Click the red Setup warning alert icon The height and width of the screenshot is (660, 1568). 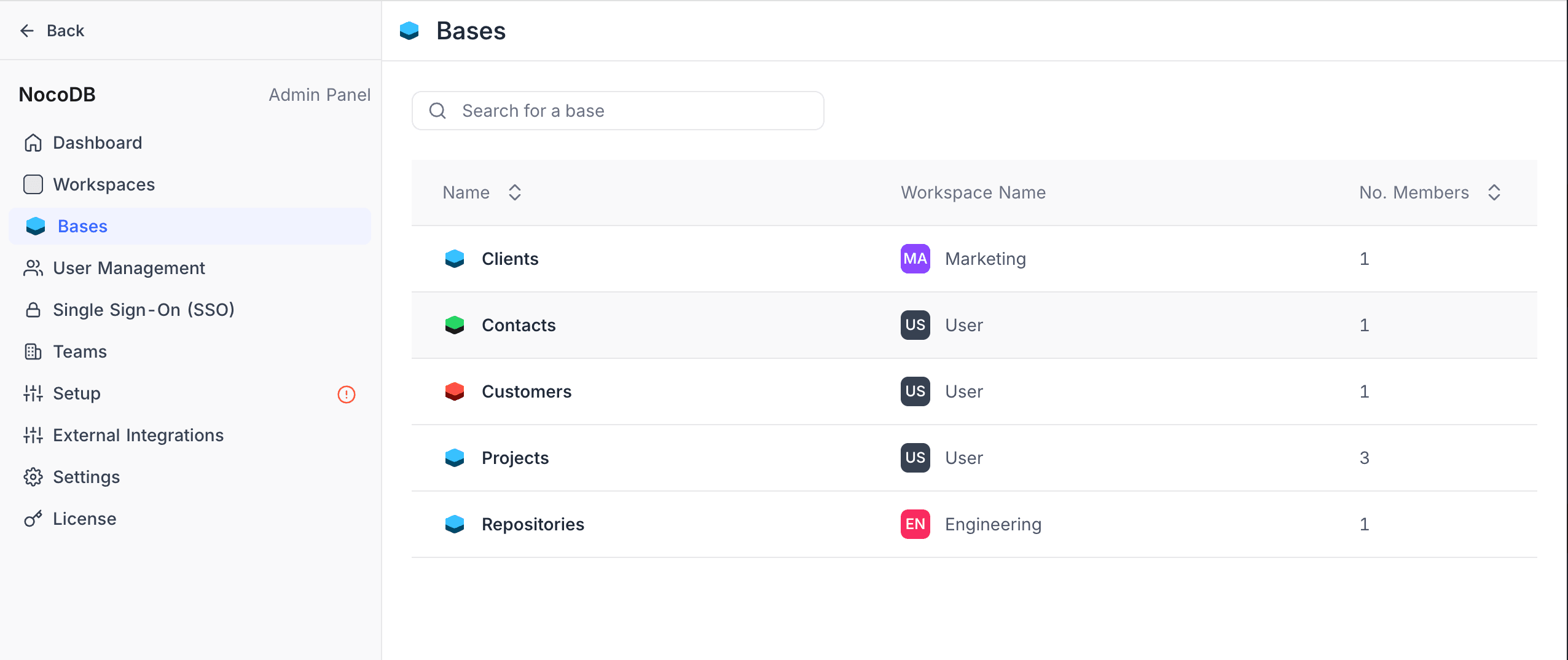click(347, 394)
